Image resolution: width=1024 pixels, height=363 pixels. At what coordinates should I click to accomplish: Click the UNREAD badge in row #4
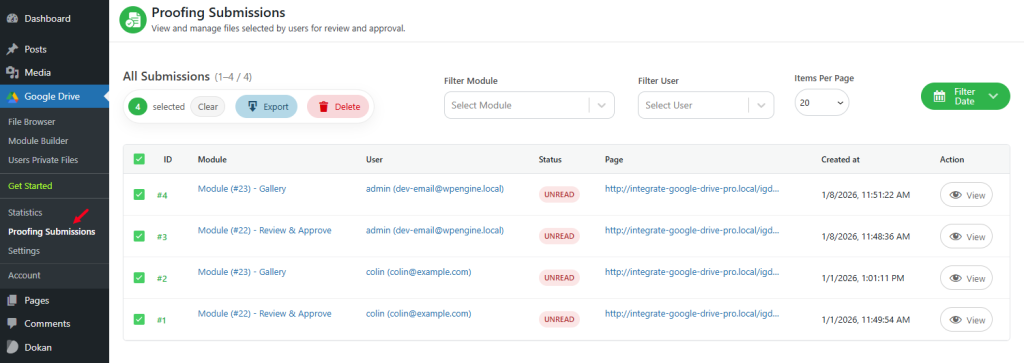click(559, 195)
